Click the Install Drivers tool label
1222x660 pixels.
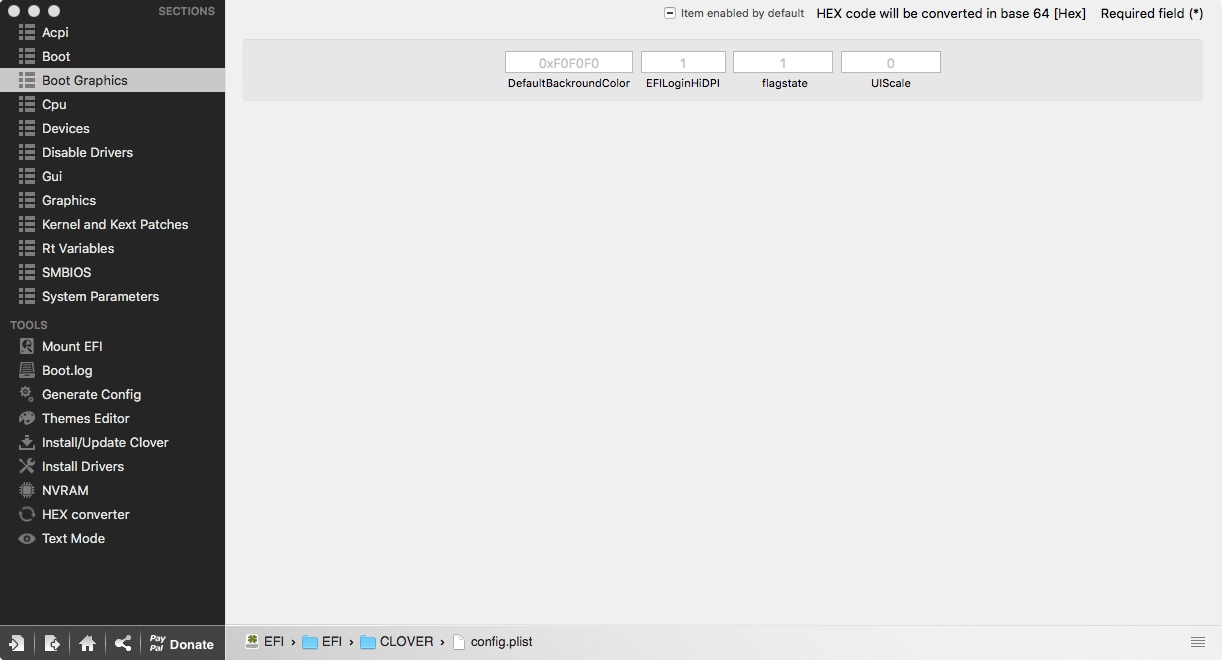83,466
